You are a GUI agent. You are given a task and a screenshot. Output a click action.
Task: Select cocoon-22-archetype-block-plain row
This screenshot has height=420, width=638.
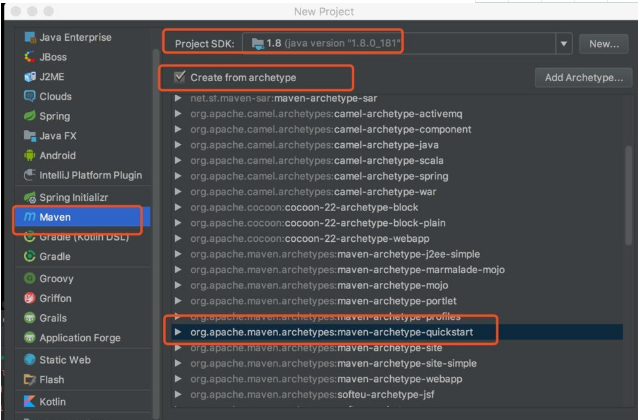(x=397, y=223)
